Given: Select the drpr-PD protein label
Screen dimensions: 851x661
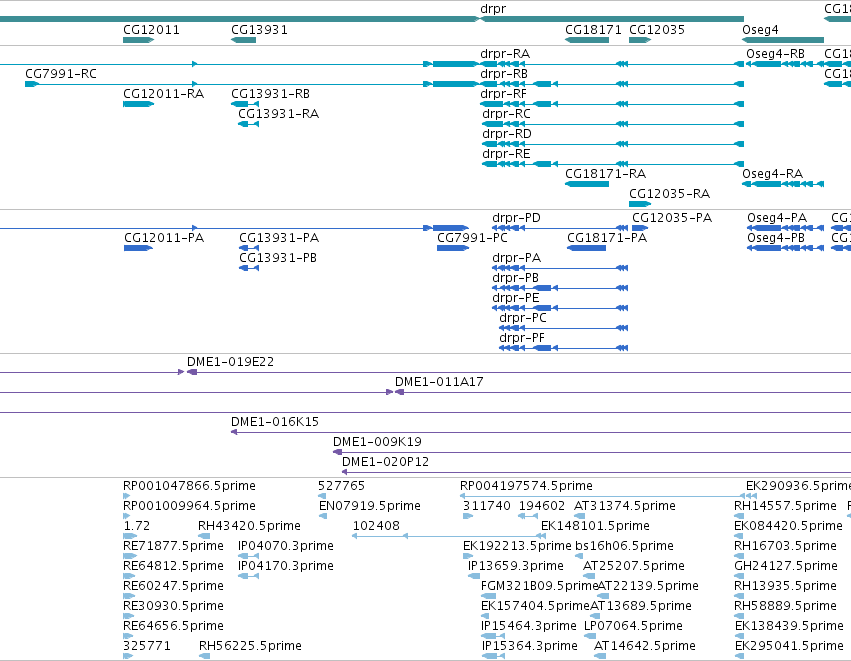Looking at the screenshot, I should [x=516, y=218].
